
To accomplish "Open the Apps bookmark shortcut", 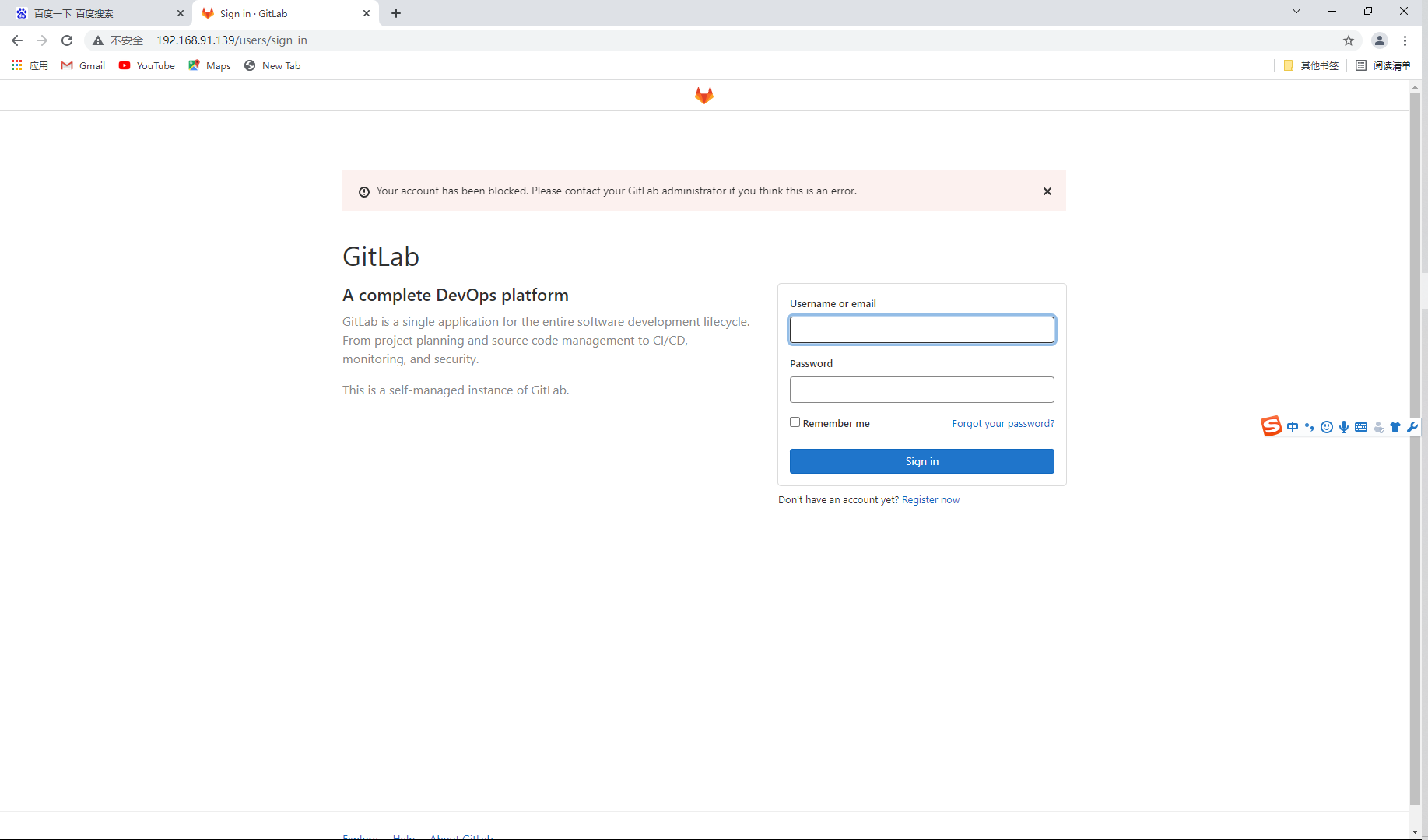I will 30,66.
